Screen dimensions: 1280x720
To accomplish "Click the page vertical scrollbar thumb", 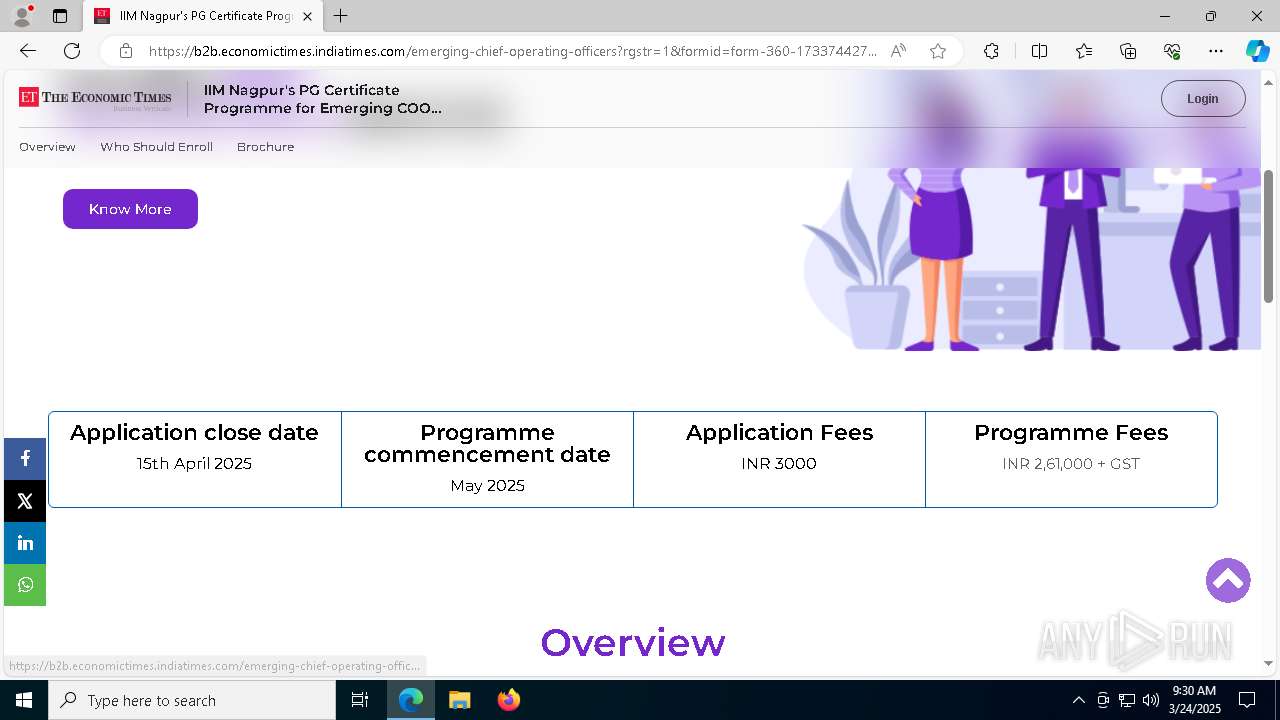I will [x=1269, y=236].
